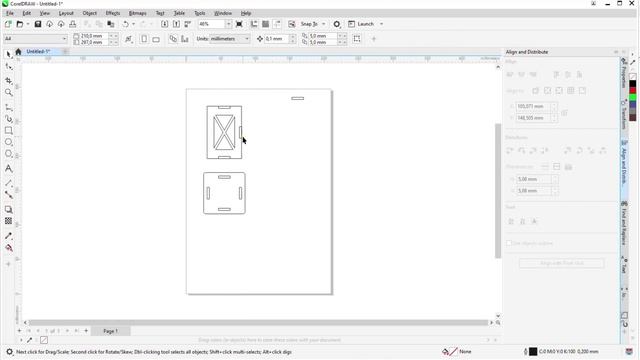Expand the Launch dropdown arrow
The height and width of the screenshot is (360, 640).
point(382,24)
